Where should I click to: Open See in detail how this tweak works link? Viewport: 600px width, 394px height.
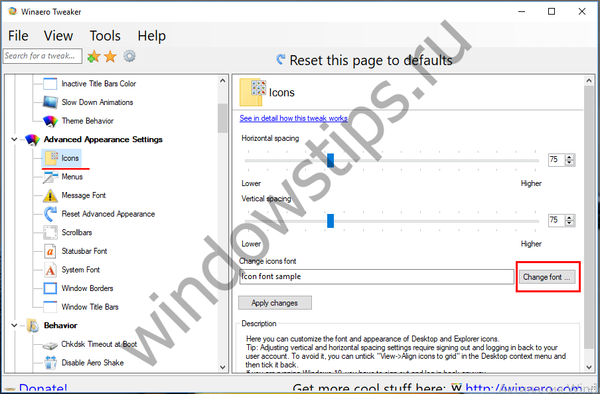(293, 118)
